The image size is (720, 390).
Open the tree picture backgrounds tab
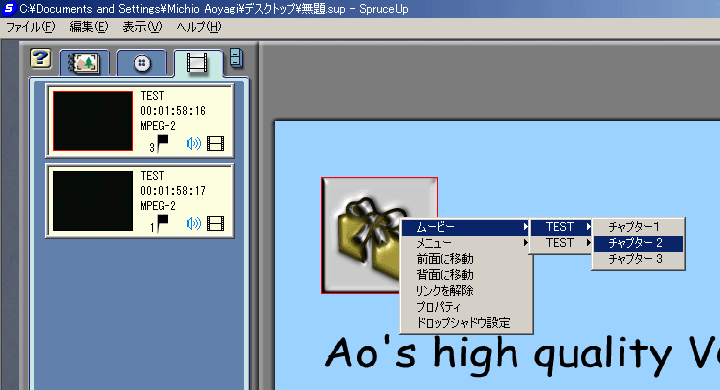pyautogui.click(x=84, y=63)
